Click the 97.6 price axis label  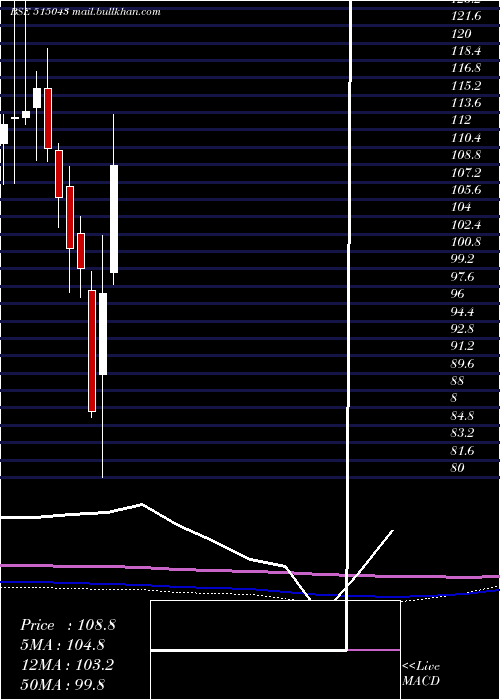click(x=463, y=277)
